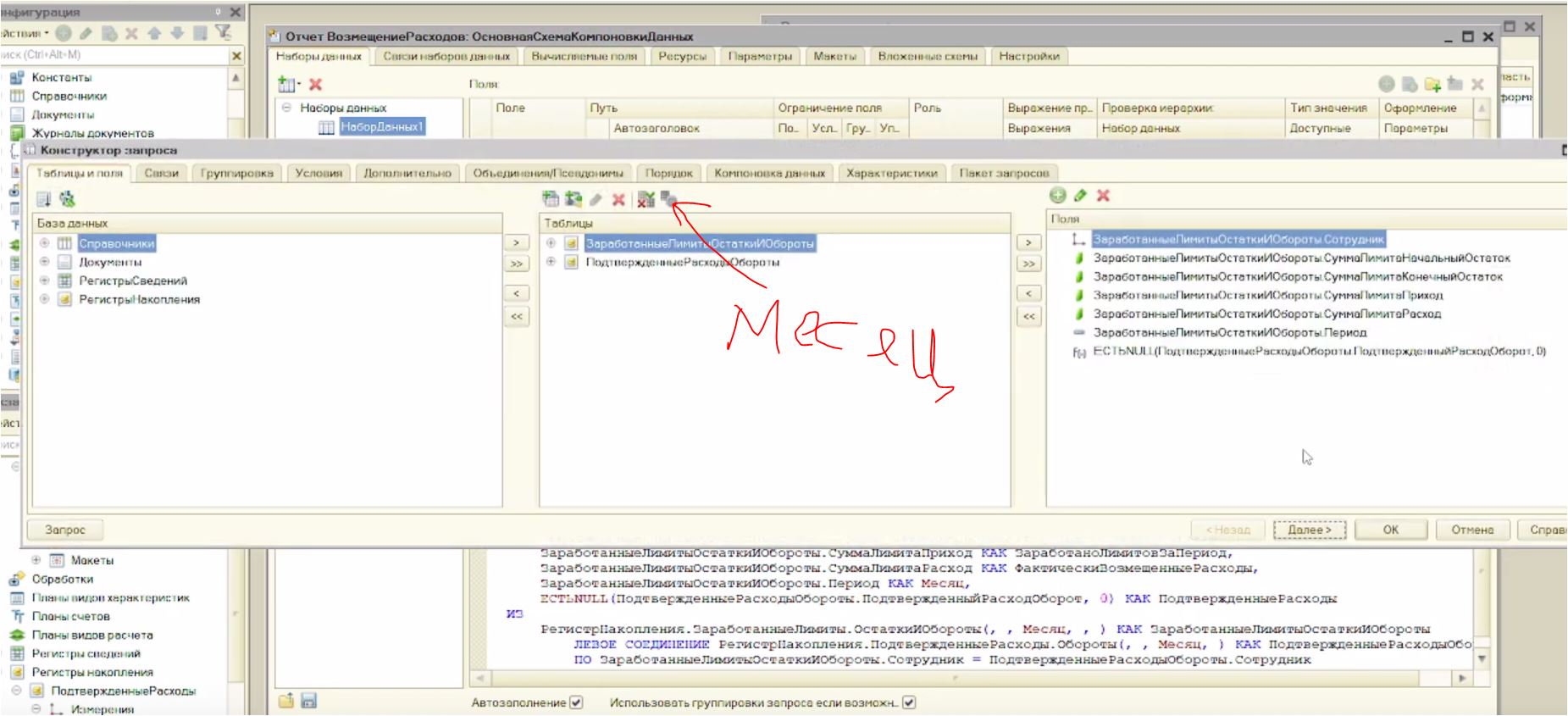The width and height of the screenshot is (1568, 716).
Task: Click Константы icon in configuration tree
Action: click(17, 77)
